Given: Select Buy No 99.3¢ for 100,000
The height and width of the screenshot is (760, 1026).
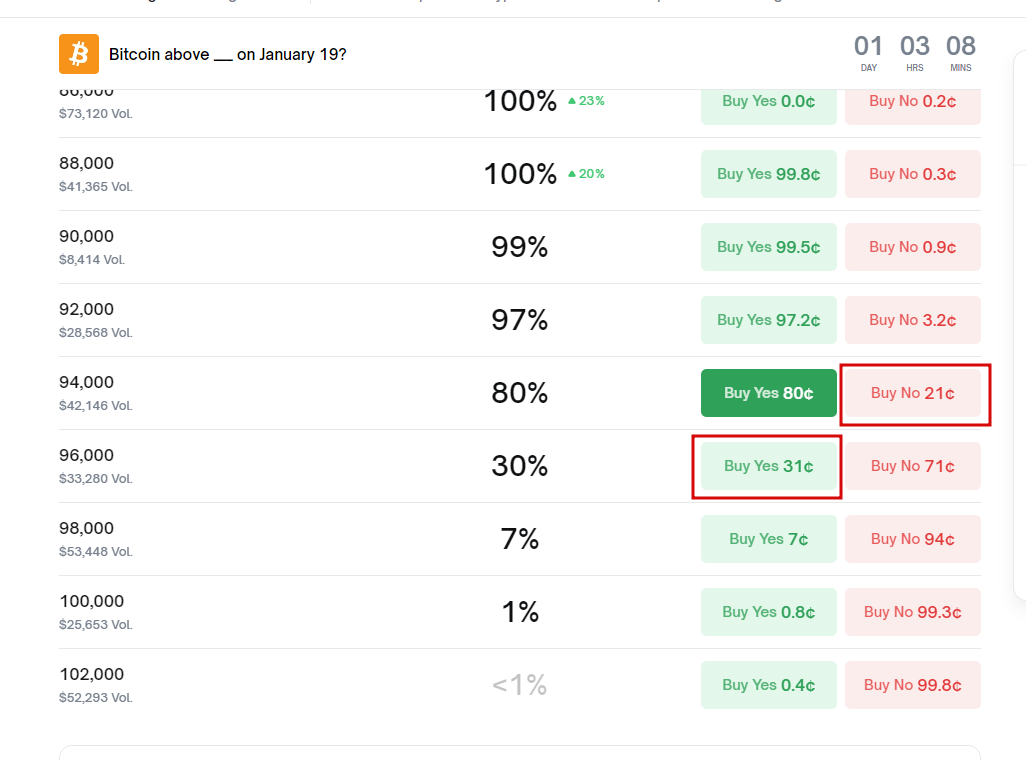Looking at the screenshot, I should [912, 612].
